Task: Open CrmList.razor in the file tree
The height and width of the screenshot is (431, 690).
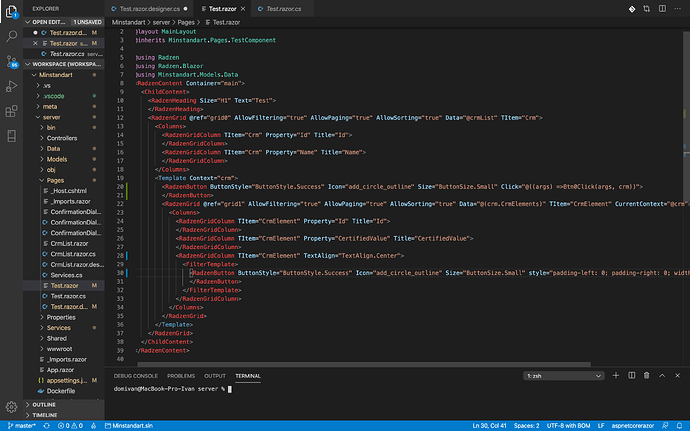Action: coord(64,244)
